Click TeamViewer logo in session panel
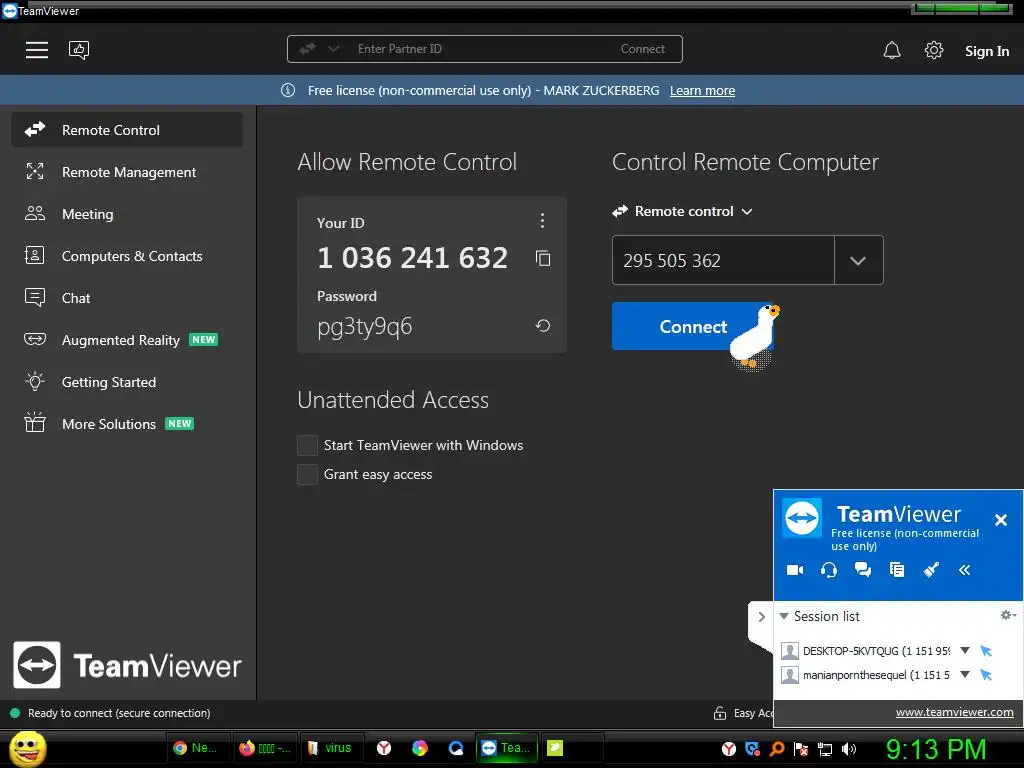Screen dimensions: 1024x768 (x=802, y=519)
